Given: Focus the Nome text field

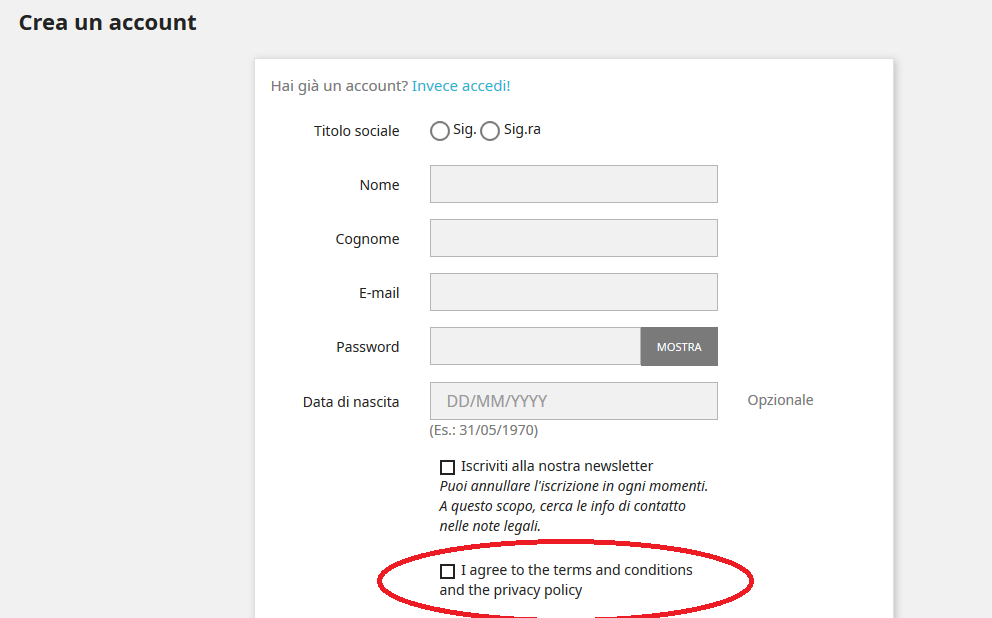Looking at the screenshot, I should 573,184.
